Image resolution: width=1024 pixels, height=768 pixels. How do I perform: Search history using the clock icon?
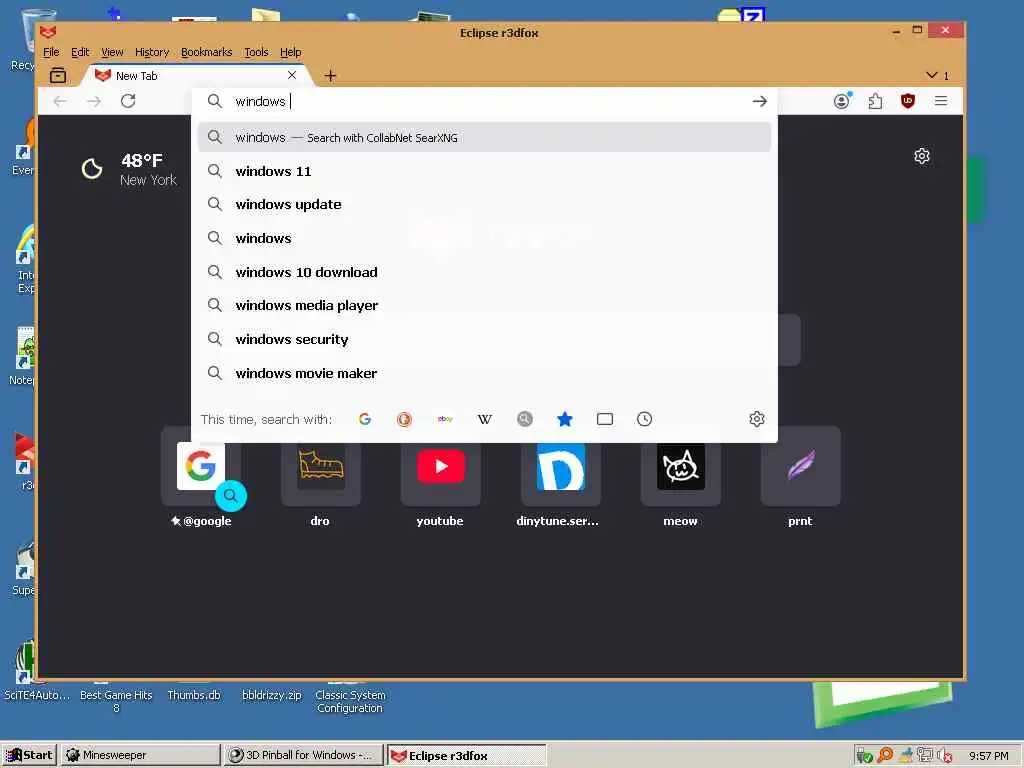(x=645, y=419)
